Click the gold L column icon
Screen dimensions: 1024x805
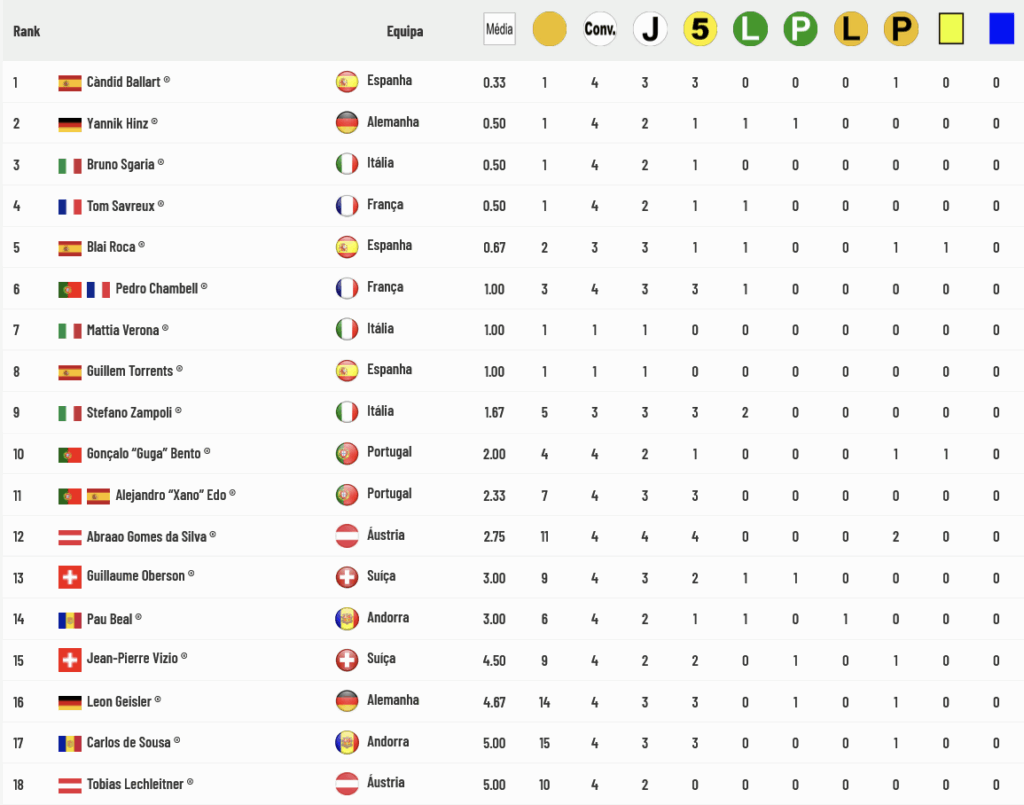[x=850, y=29]
